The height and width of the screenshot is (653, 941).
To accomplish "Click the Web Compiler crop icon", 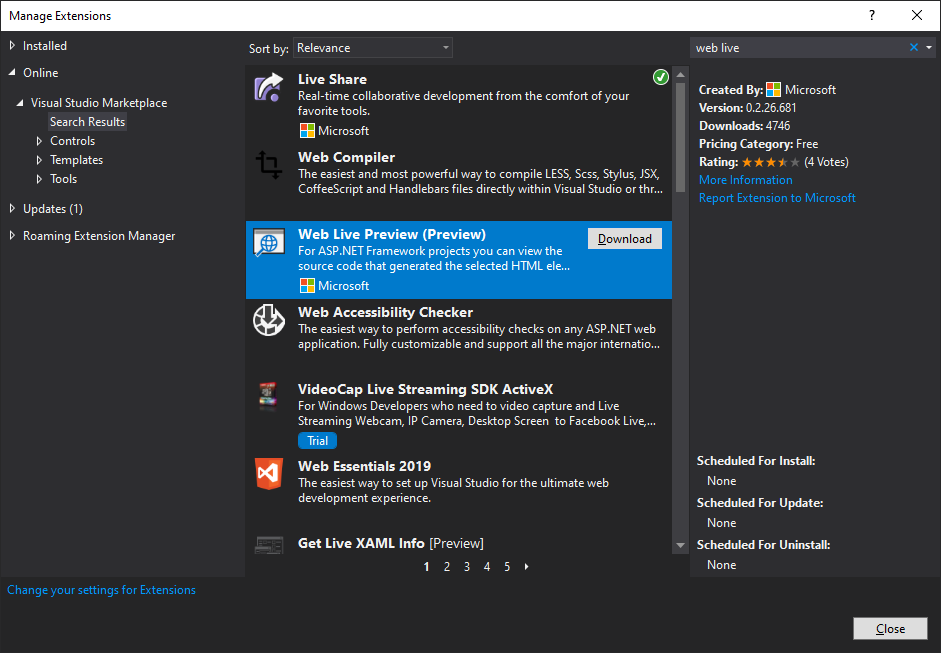I will [x=268, y=165].
